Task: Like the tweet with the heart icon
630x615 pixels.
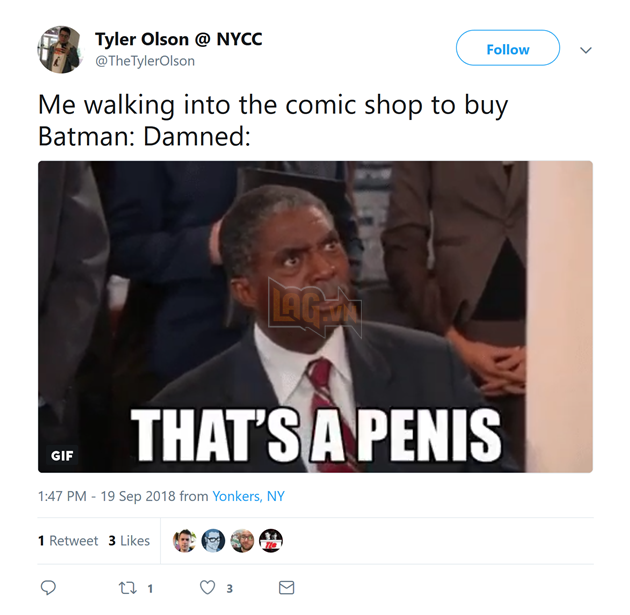Action: [x=208, y=588]
